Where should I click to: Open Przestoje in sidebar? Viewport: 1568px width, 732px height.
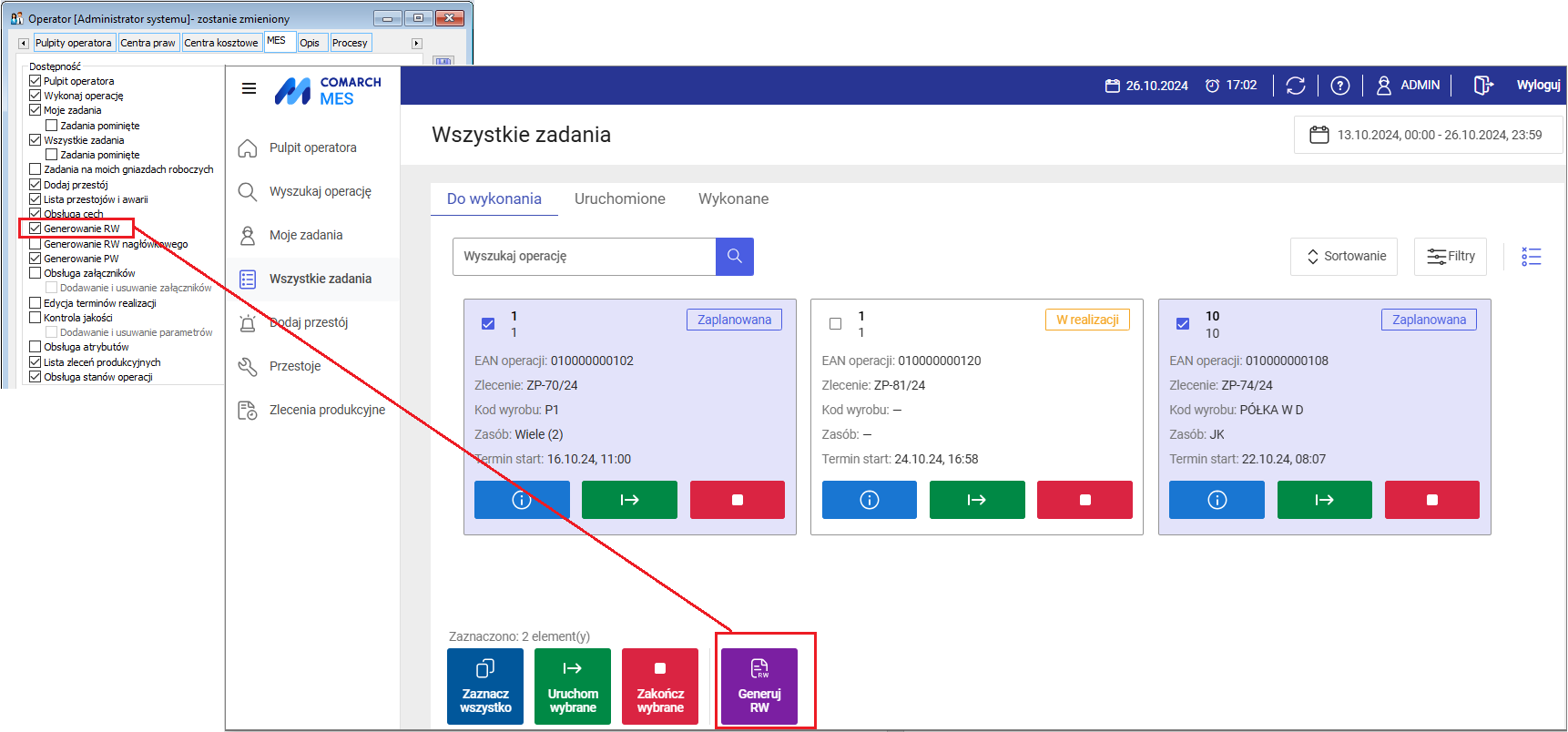coord(312,367)
